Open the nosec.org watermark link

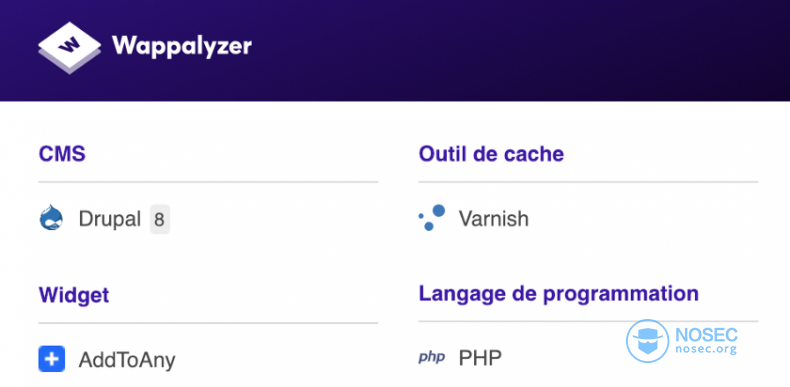tap(705, 349)
